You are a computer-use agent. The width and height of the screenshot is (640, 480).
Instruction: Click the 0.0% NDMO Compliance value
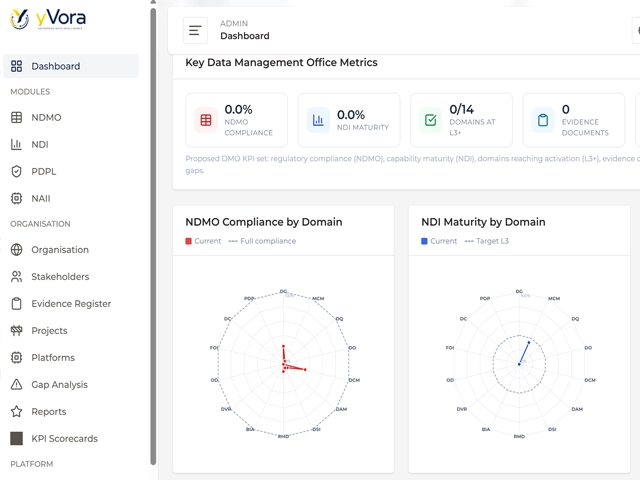tap(238, 109)
